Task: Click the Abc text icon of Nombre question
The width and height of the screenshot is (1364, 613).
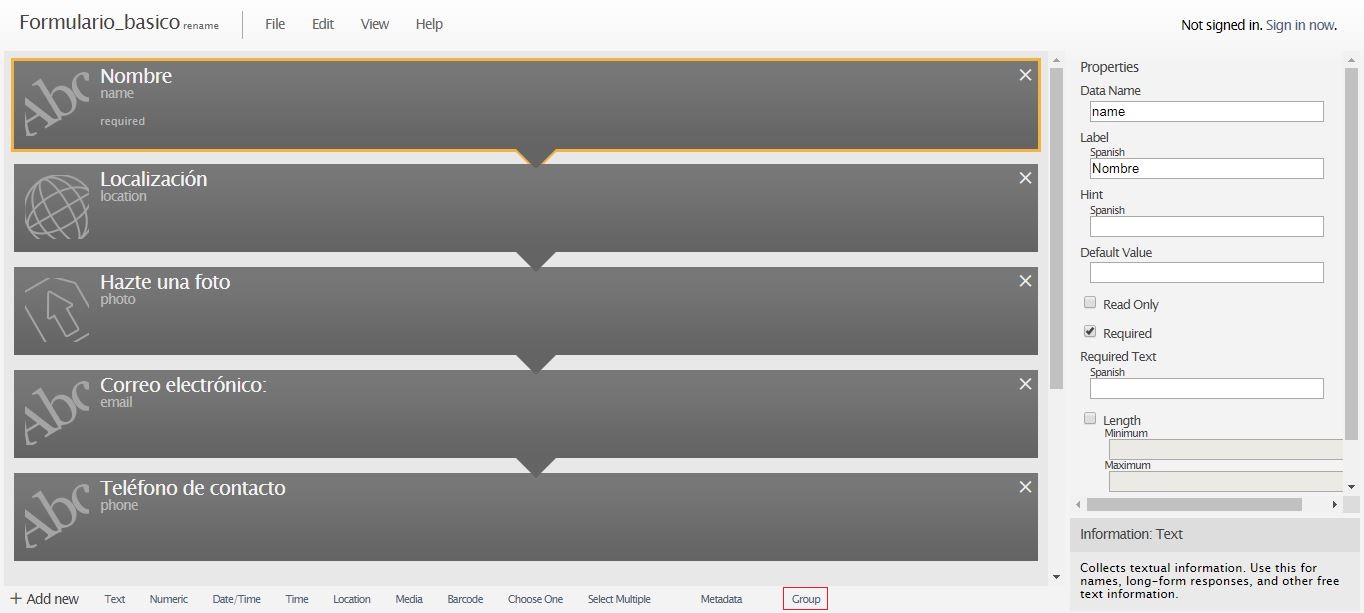Action: point(56,105)
